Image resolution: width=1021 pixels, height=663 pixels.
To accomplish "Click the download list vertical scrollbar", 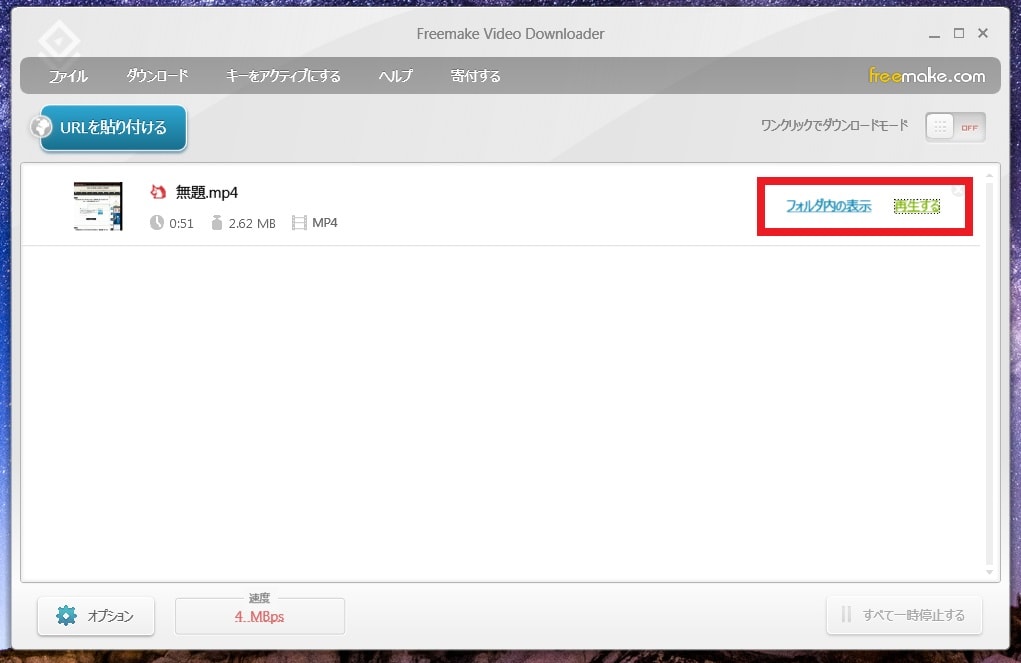I will (x=989, y=374).
